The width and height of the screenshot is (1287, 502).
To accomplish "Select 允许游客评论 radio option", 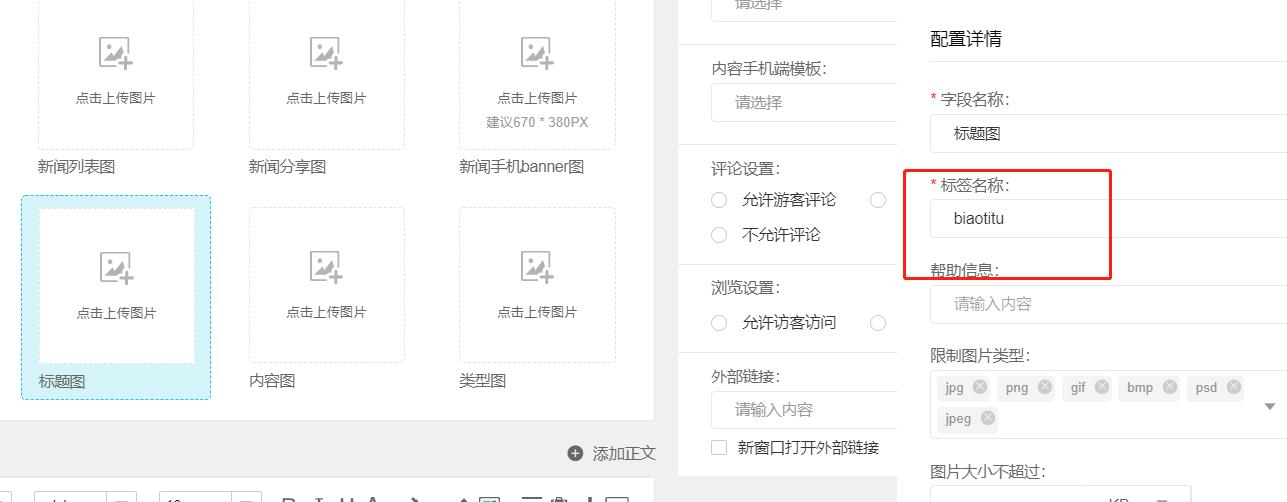I will [719, 200].
